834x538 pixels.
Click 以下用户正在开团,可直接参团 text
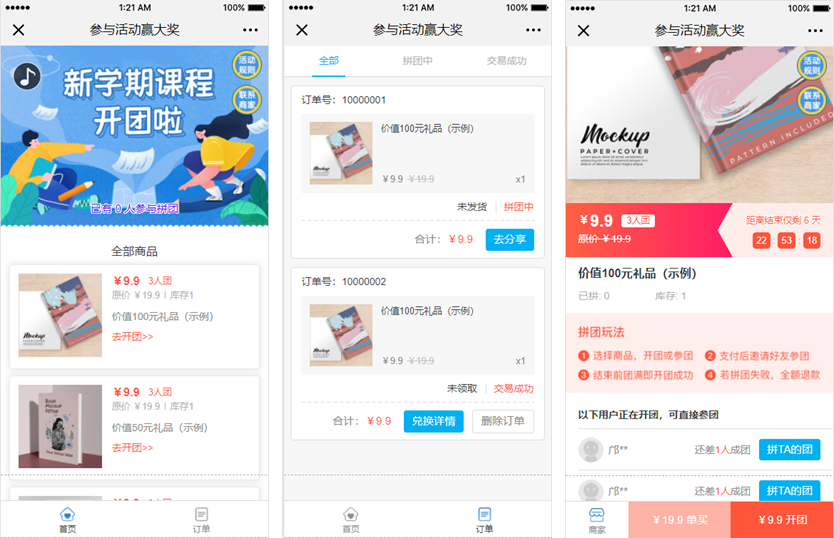[x=648, y=415]
